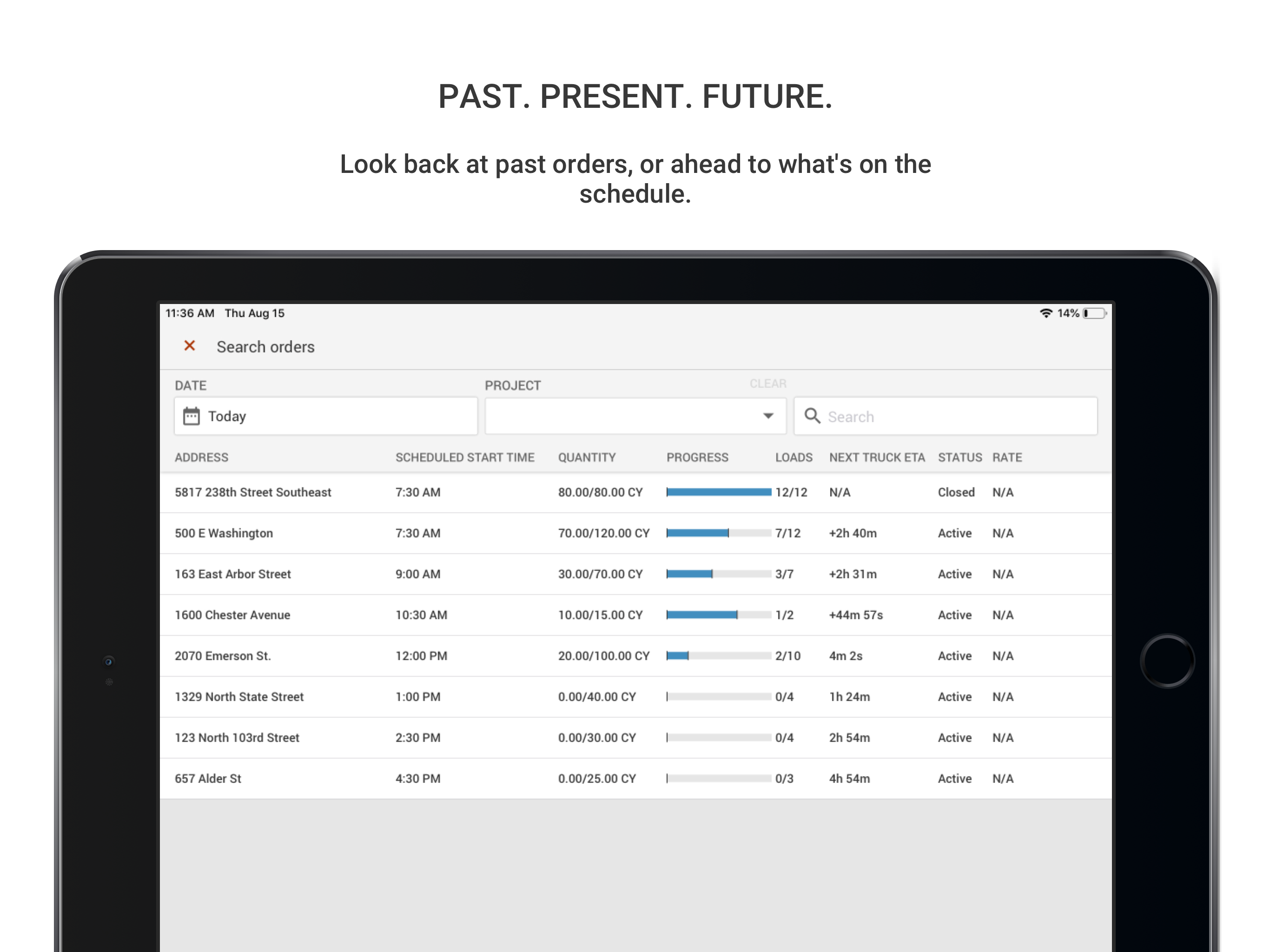The width and height of the screenshot is (1270, 952).
Task: Sort by SCHEDULED START TIME header
Action: [x=464, y=457]
